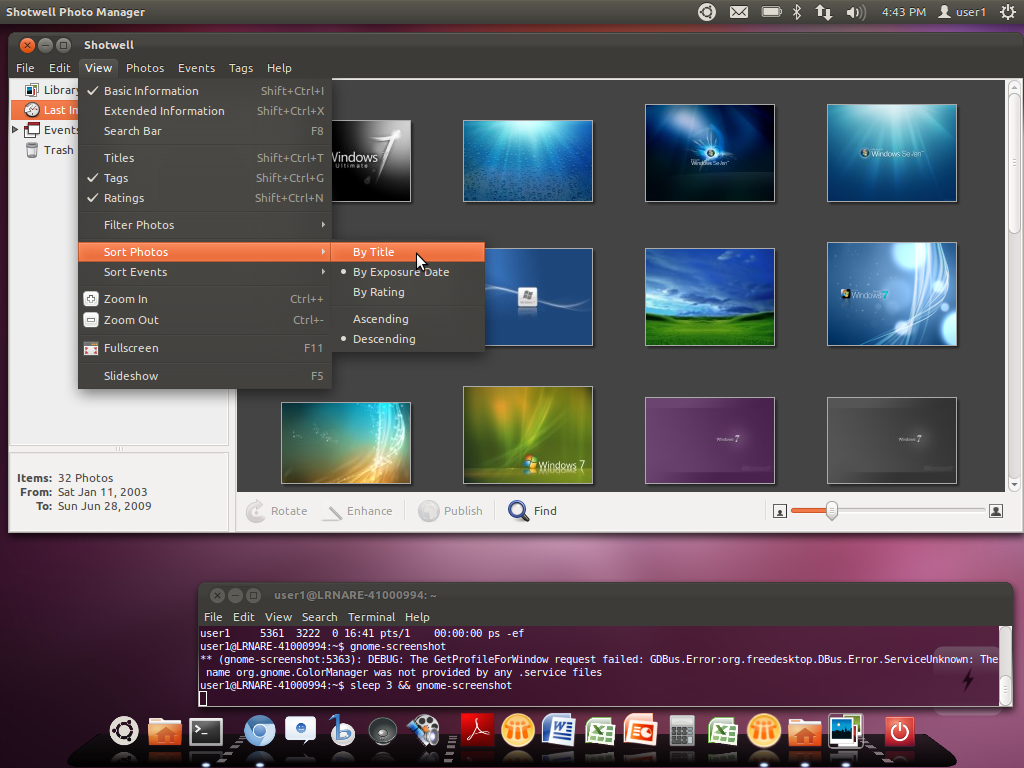Click the Zoom Out menu entry
The height and width of the screenshot is (768, 1024).
204,320
